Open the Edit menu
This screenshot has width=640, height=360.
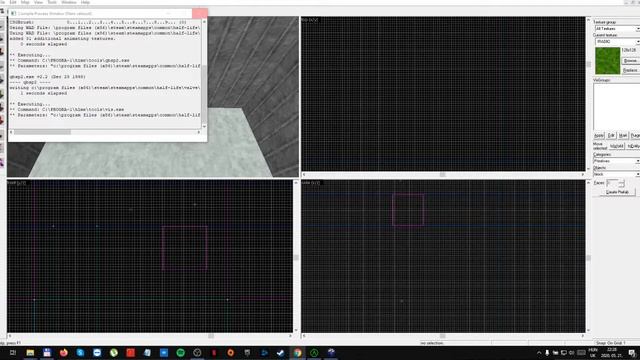point(13,2)
